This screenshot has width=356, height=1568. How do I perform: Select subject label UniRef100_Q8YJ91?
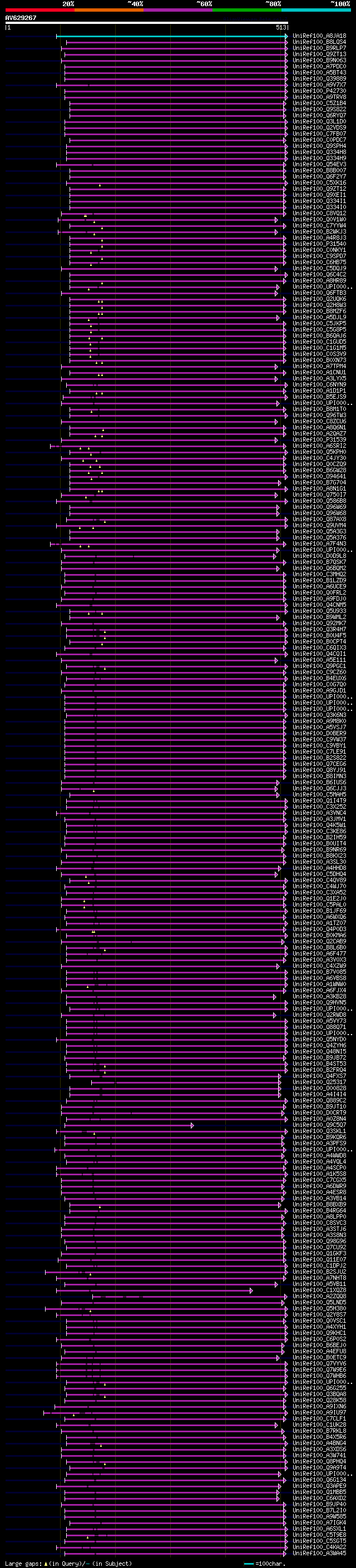point(319,770)
